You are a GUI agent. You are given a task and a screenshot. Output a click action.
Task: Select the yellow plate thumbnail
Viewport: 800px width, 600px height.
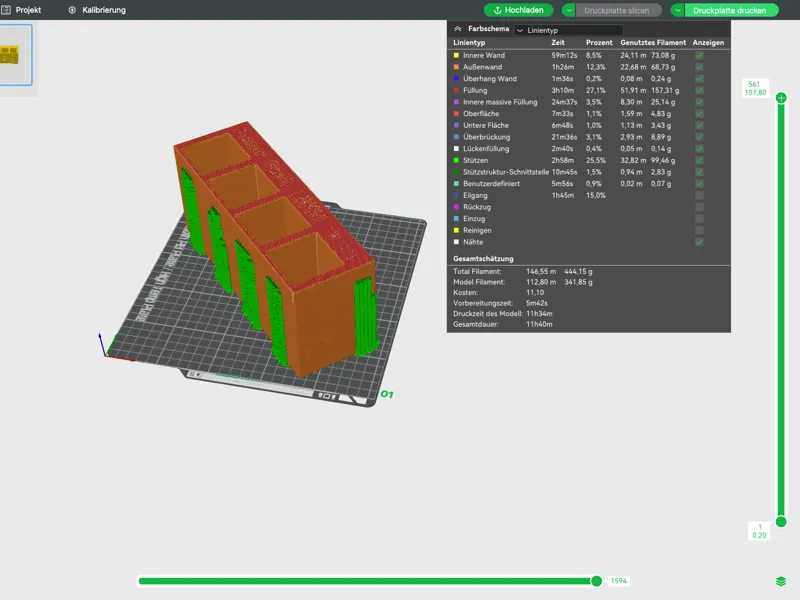tap(15, 55)
